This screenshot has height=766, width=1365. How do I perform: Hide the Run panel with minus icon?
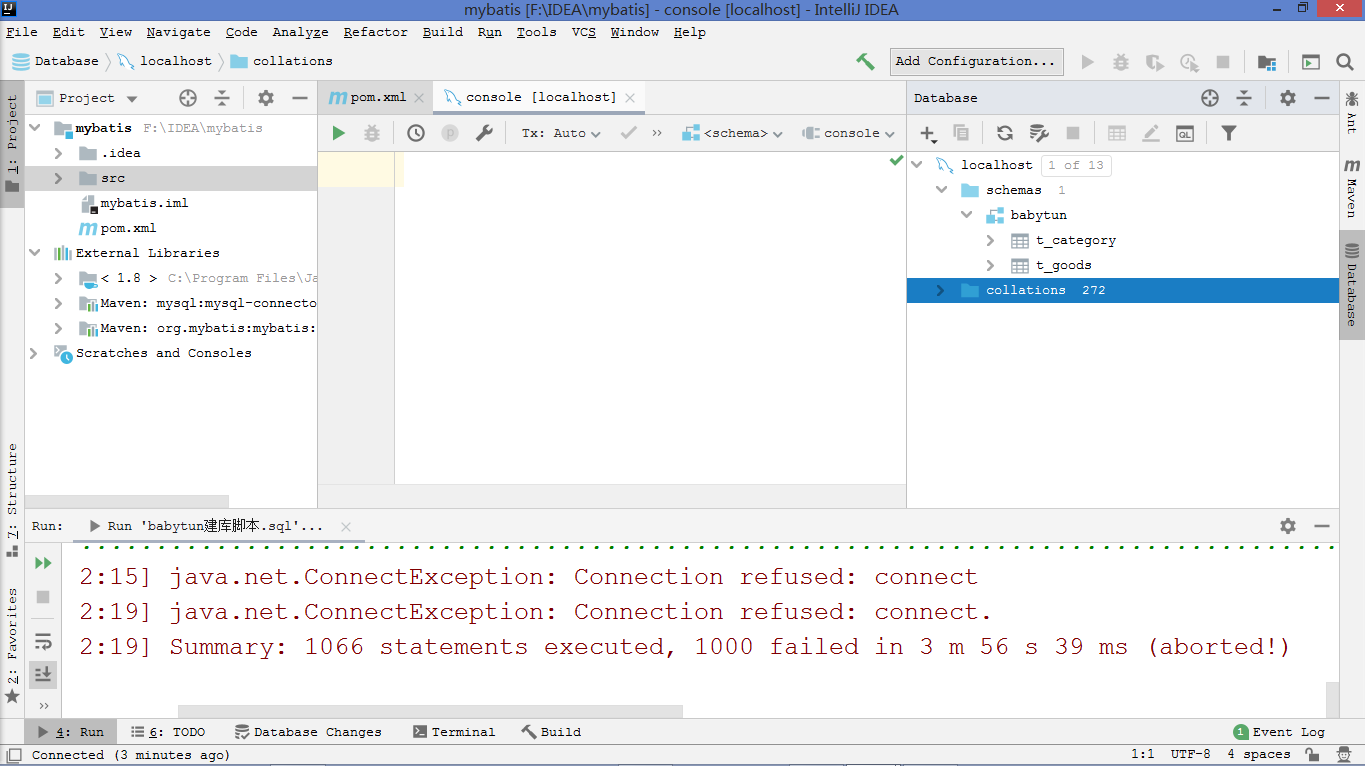1322,526
